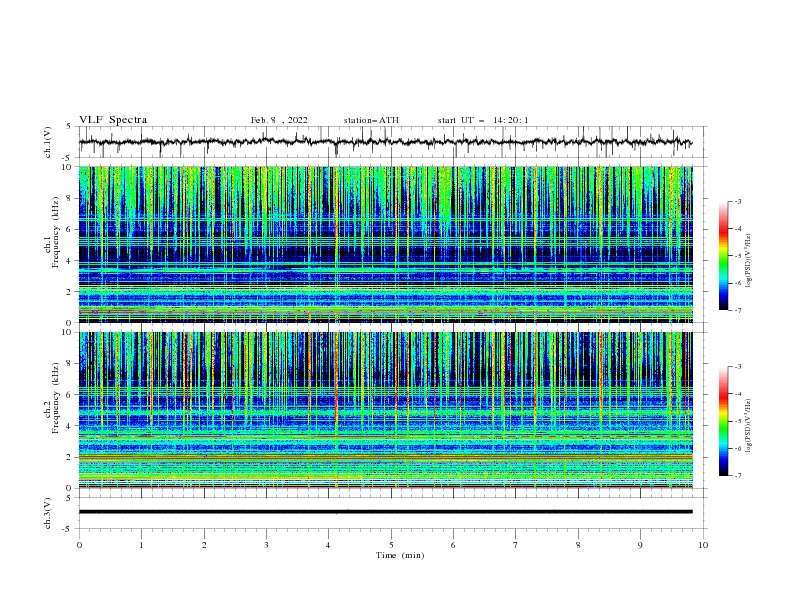This screenshot has width=792, height=612.
Task: Click inside the ch.1 spectrogram panel
Action: [385, 244]
